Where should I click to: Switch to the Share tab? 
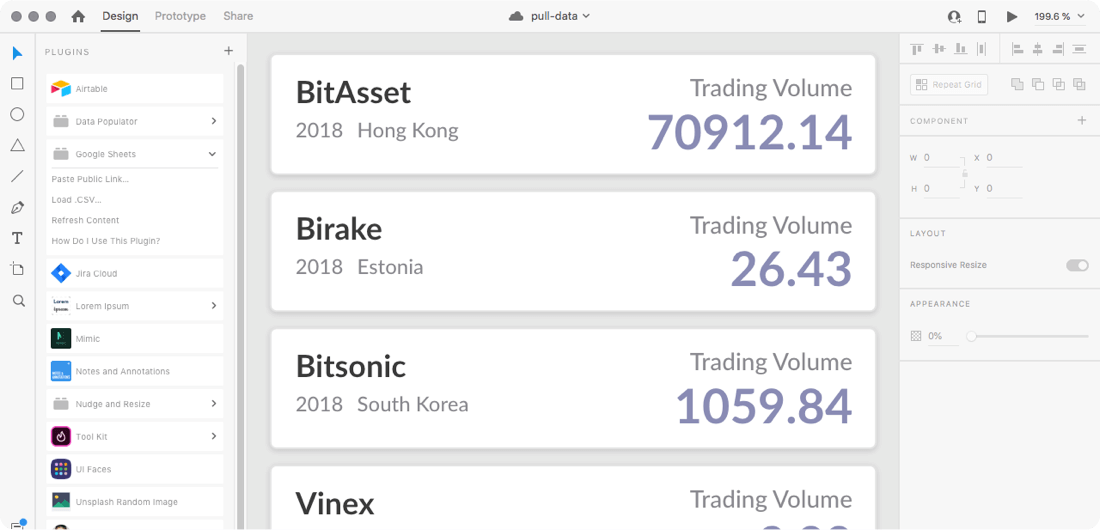[238, 16]
